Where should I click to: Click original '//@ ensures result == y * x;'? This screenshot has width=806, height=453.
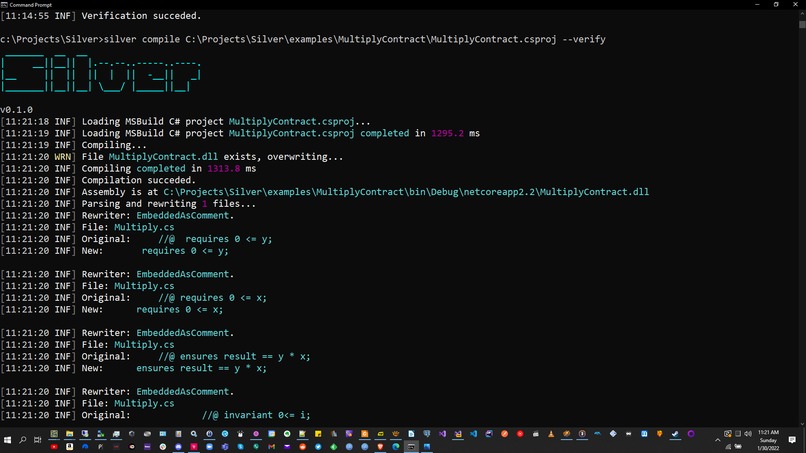click(x=234, y=356)
